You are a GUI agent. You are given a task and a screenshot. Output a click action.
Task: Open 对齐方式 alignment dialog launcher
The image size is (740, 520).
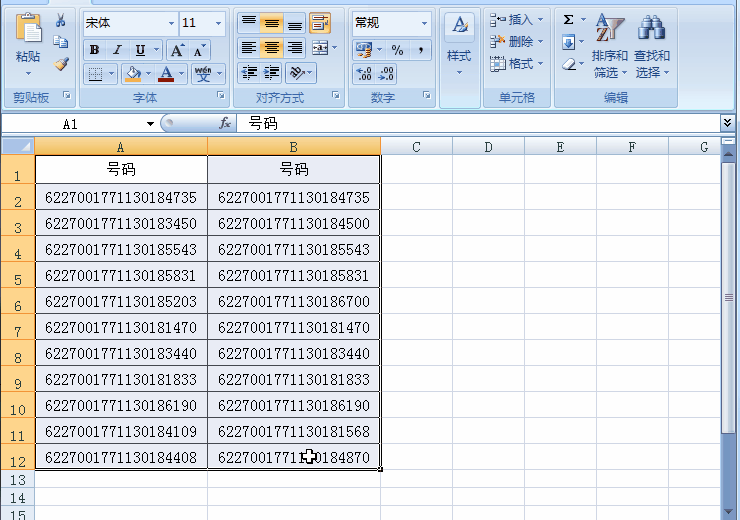[336, 95]
